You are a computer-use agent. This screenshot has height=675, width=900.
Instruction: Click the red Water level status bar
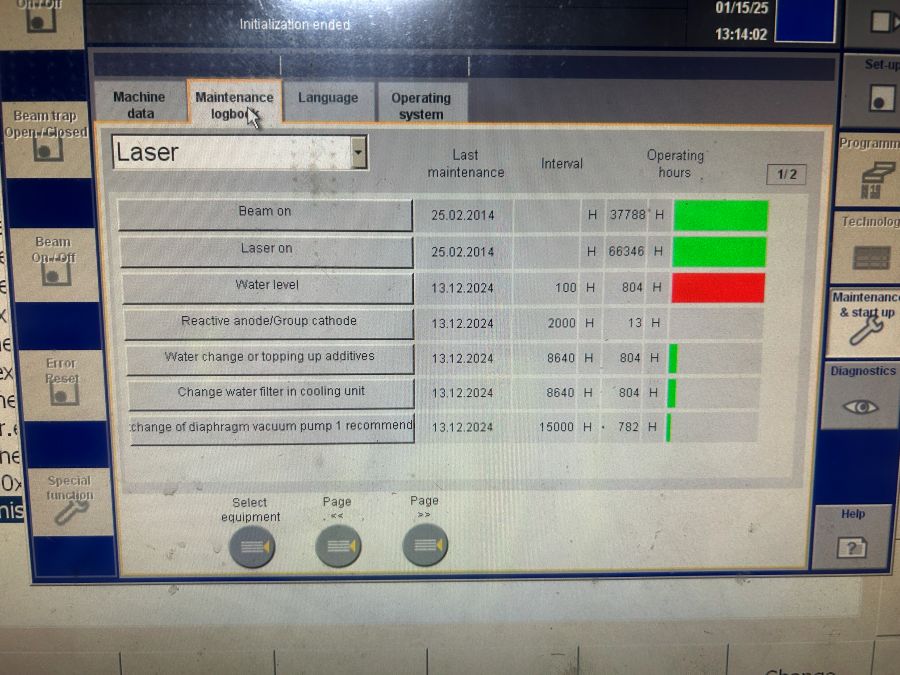[x=717, y=288]
